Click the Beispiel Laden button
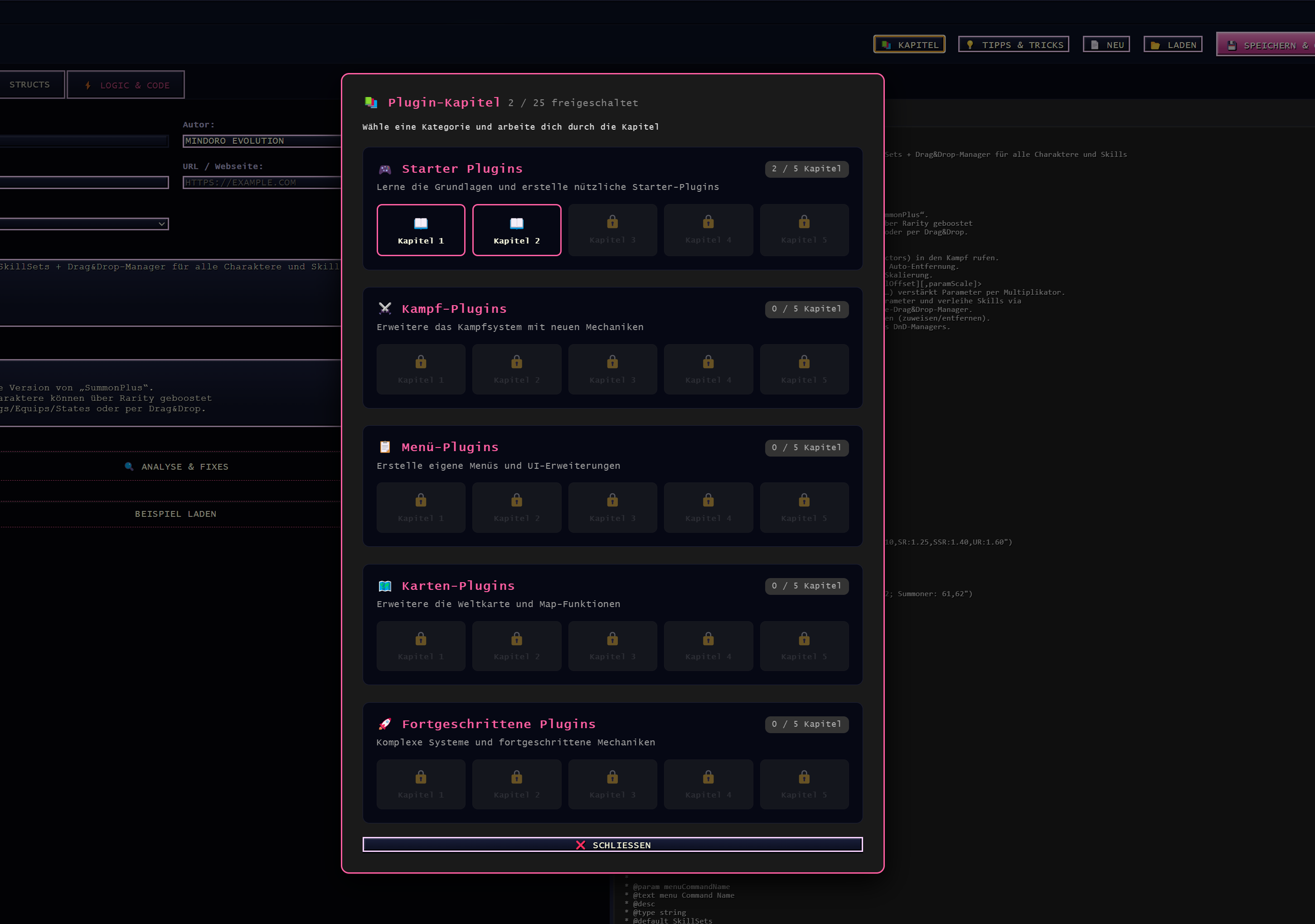 point(175,514)
